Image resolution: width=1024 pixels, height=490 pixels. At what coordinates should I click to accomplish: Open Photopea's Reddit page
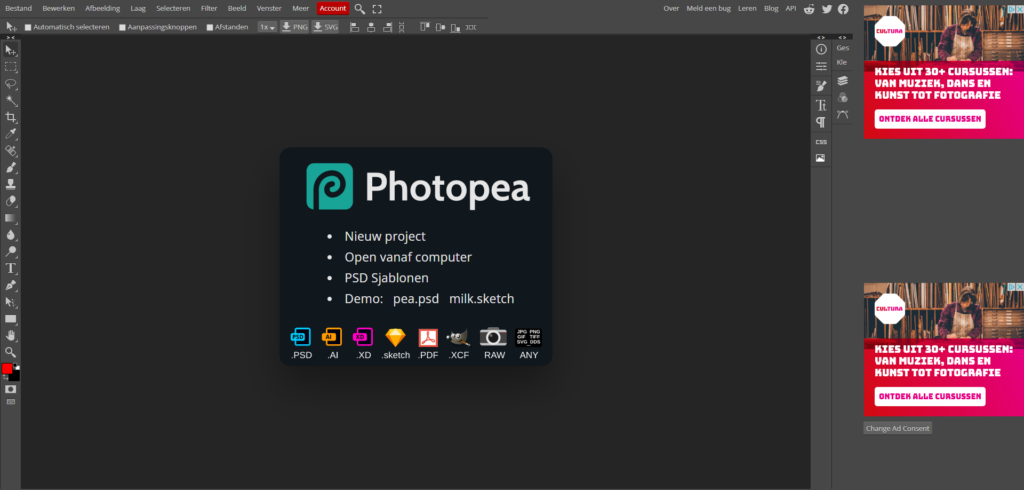(x=809, y=8)
